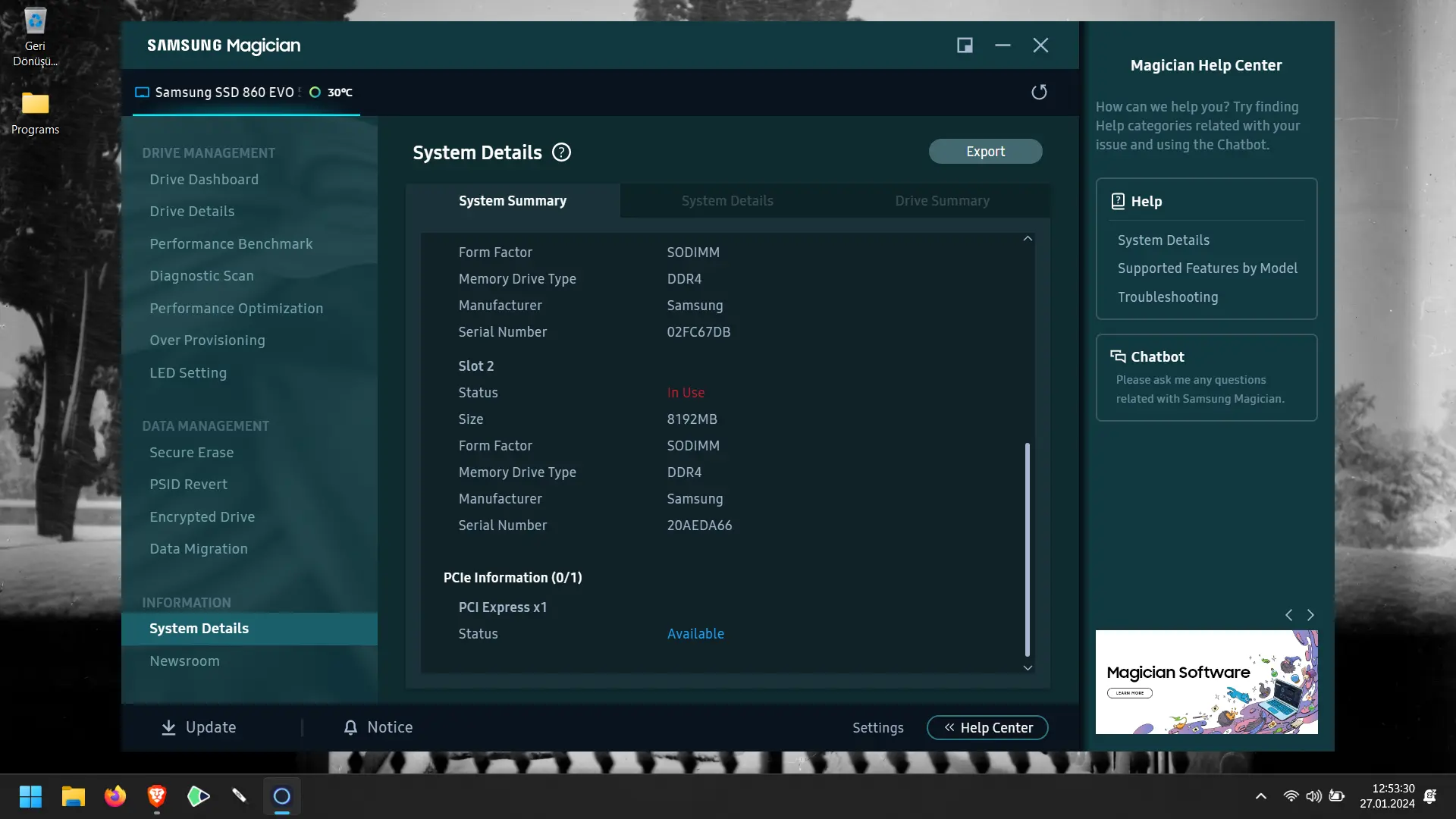The height and width of the screenshot is (819, 1456).
Task: Open Troubleshooting help link
Action: (1168, 297)
